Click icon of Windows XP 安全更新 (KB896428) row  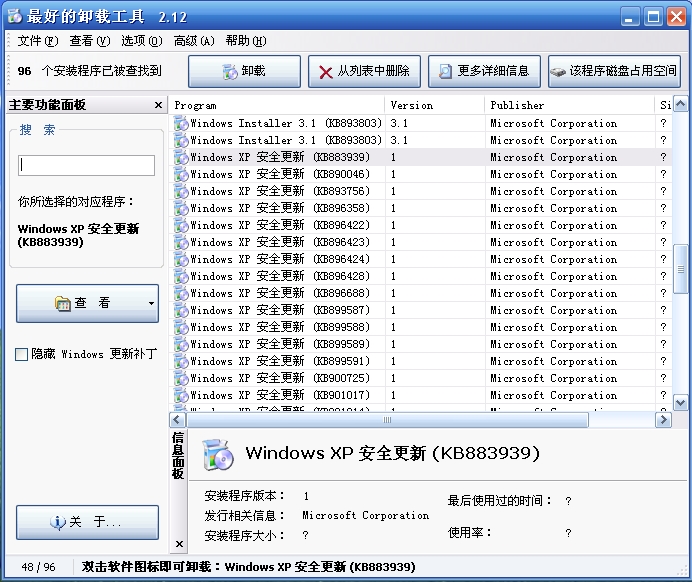(181, 276)
